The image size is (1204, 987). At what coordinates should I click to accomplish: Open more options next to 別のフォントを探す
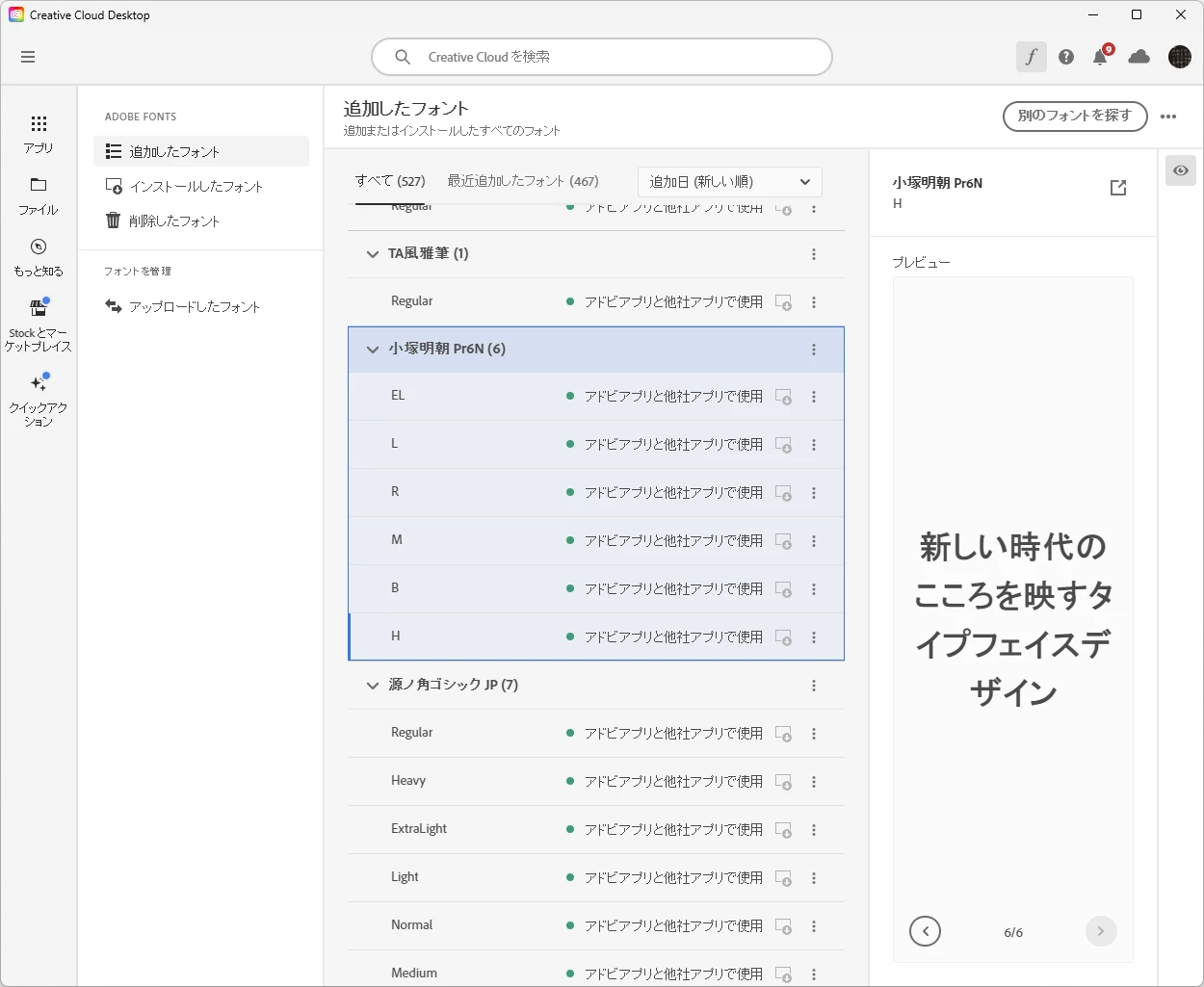point(1168,117)
